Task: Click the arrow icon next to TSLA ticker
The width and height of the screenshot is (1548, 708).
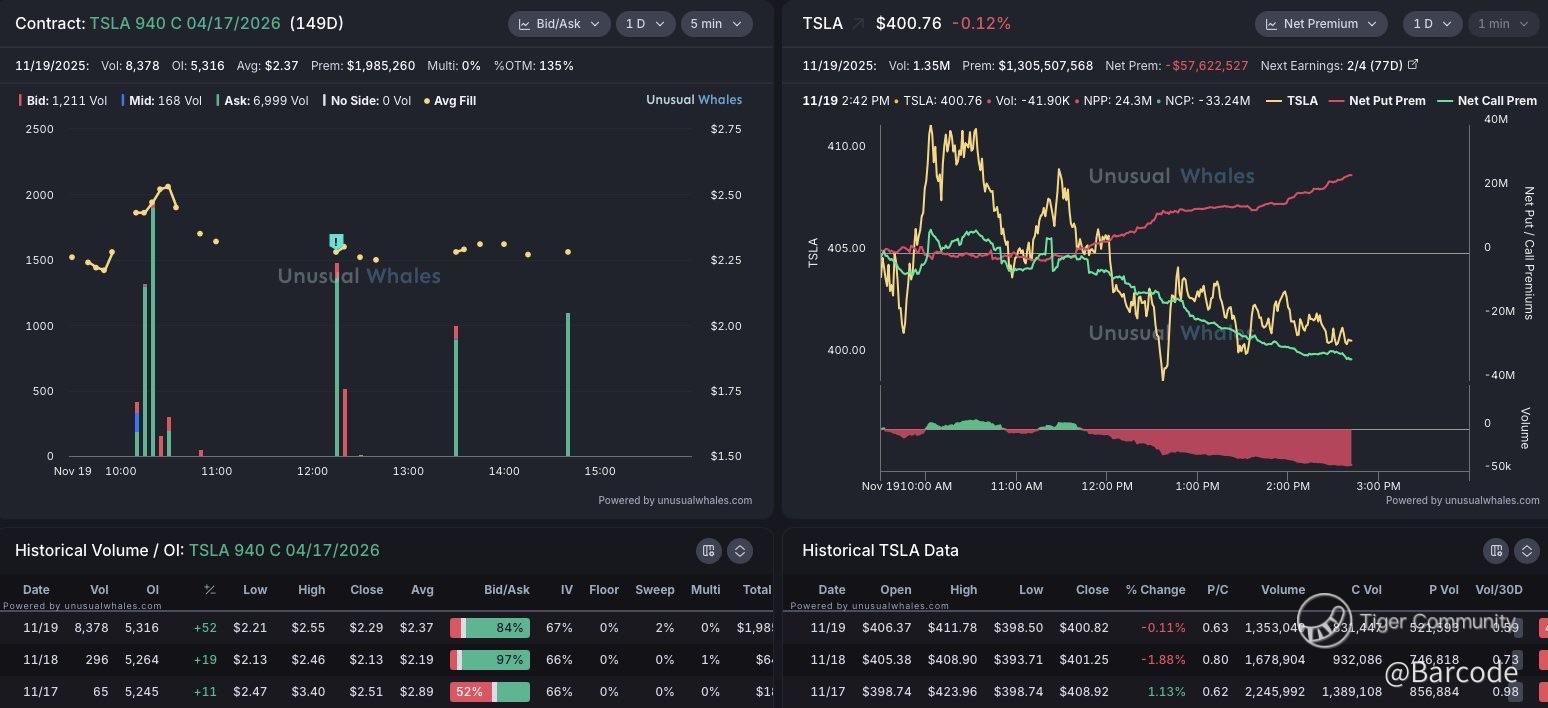Action: (858, 23)
